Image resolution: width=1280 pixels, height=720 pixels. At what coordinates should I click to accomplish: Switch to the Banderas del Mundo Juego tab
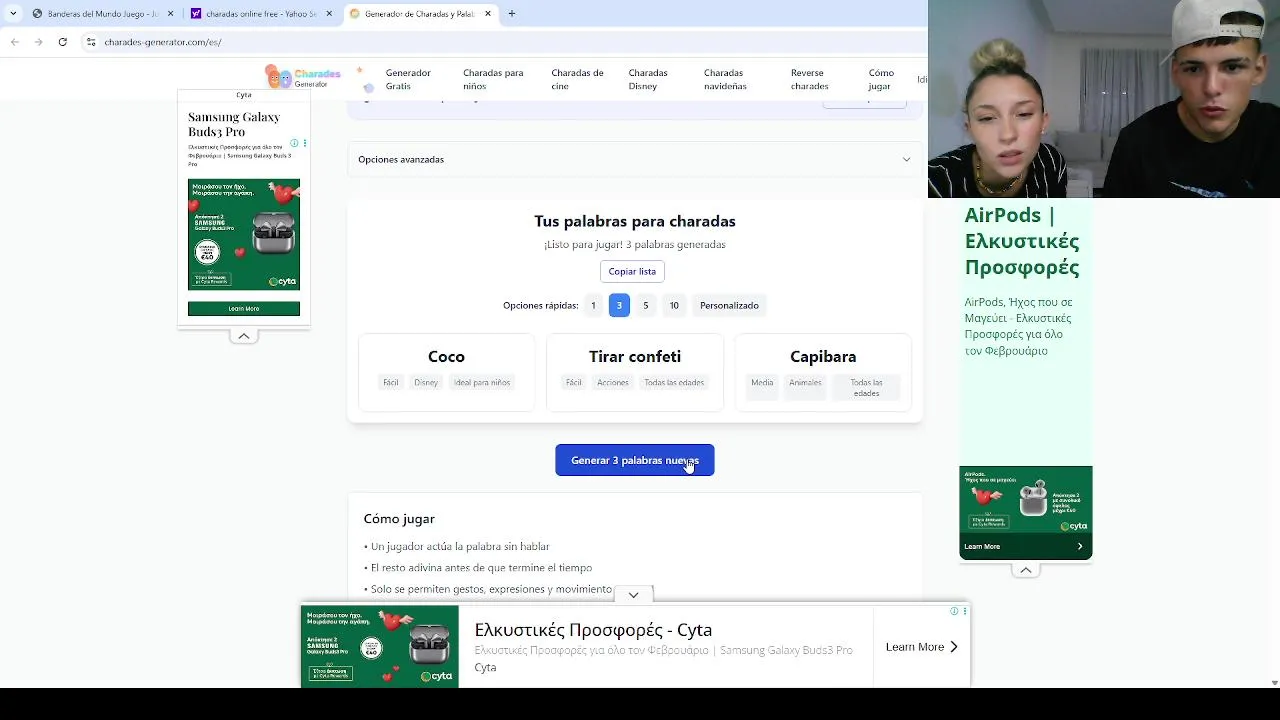(103, 14)
